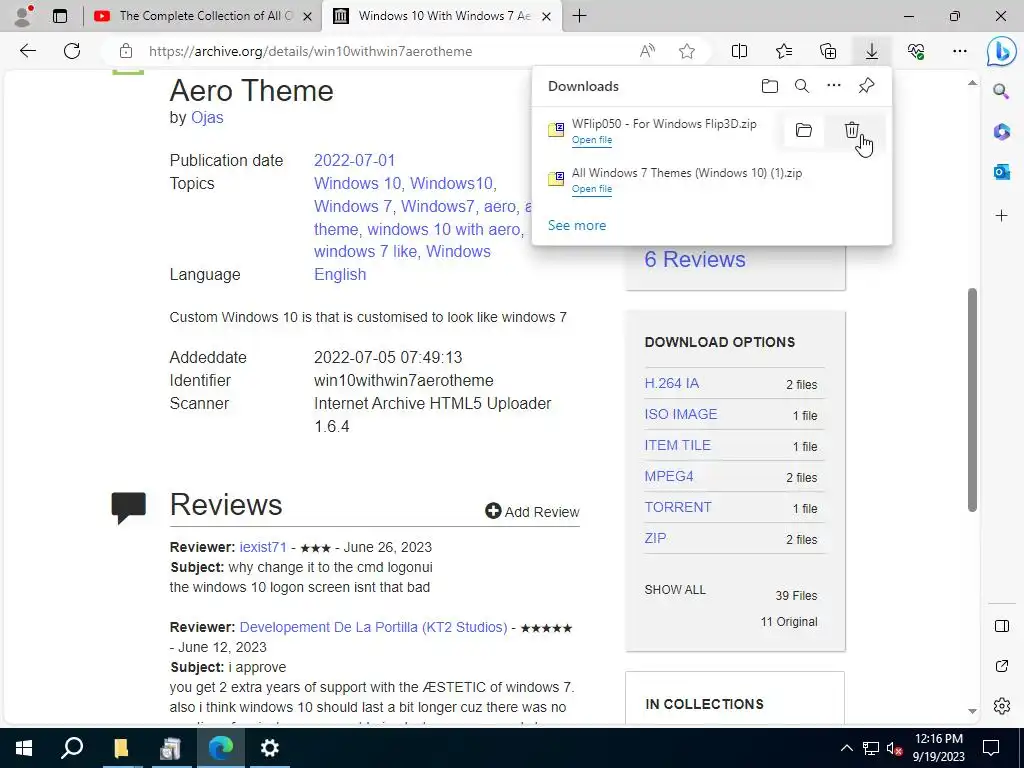
Task: Pin the Downloads panel
Action: tap(866, 86)
